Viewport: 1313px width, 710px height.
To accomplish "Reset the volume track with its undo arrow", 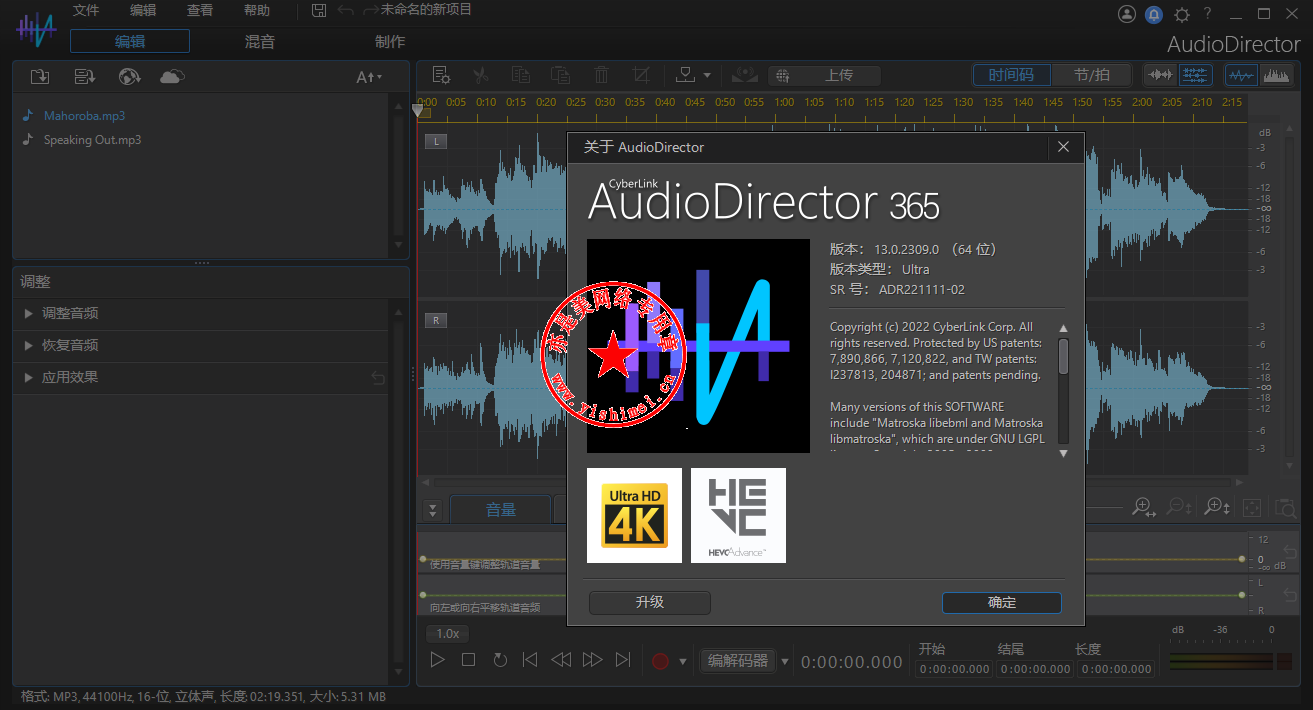I will [1290, 554].
